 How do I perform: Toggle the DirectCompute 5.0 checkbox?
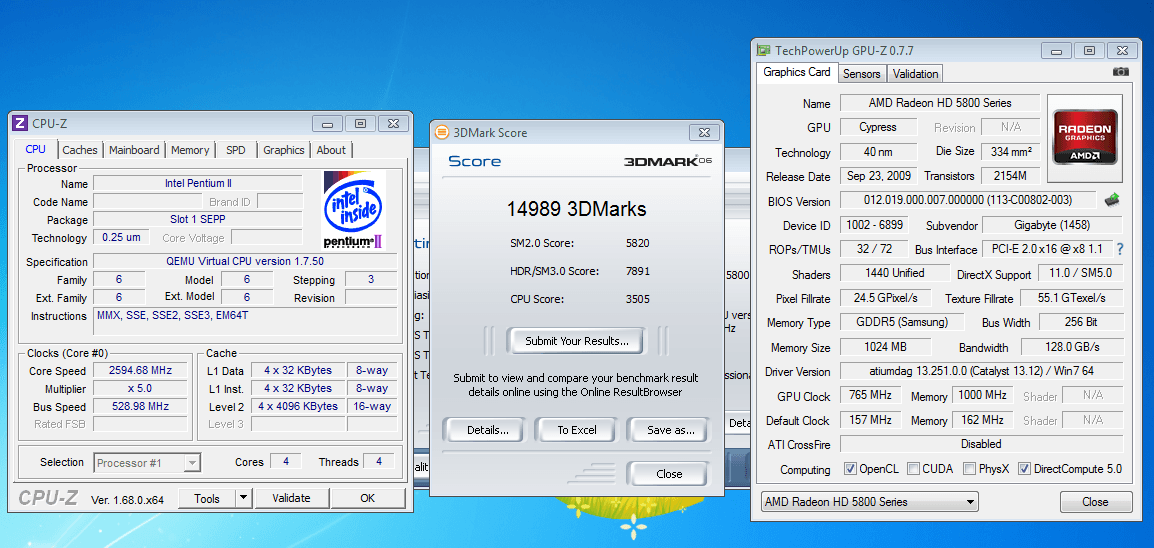[x=1024, y=469]
